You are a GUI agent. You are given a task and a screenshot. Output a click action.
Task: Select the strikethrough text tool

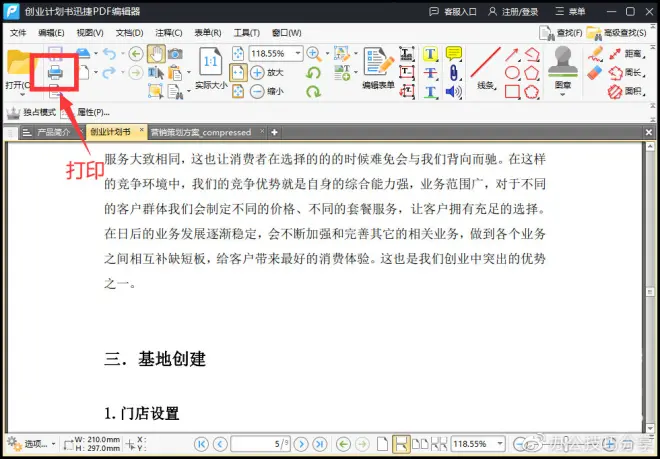point(430,72)
